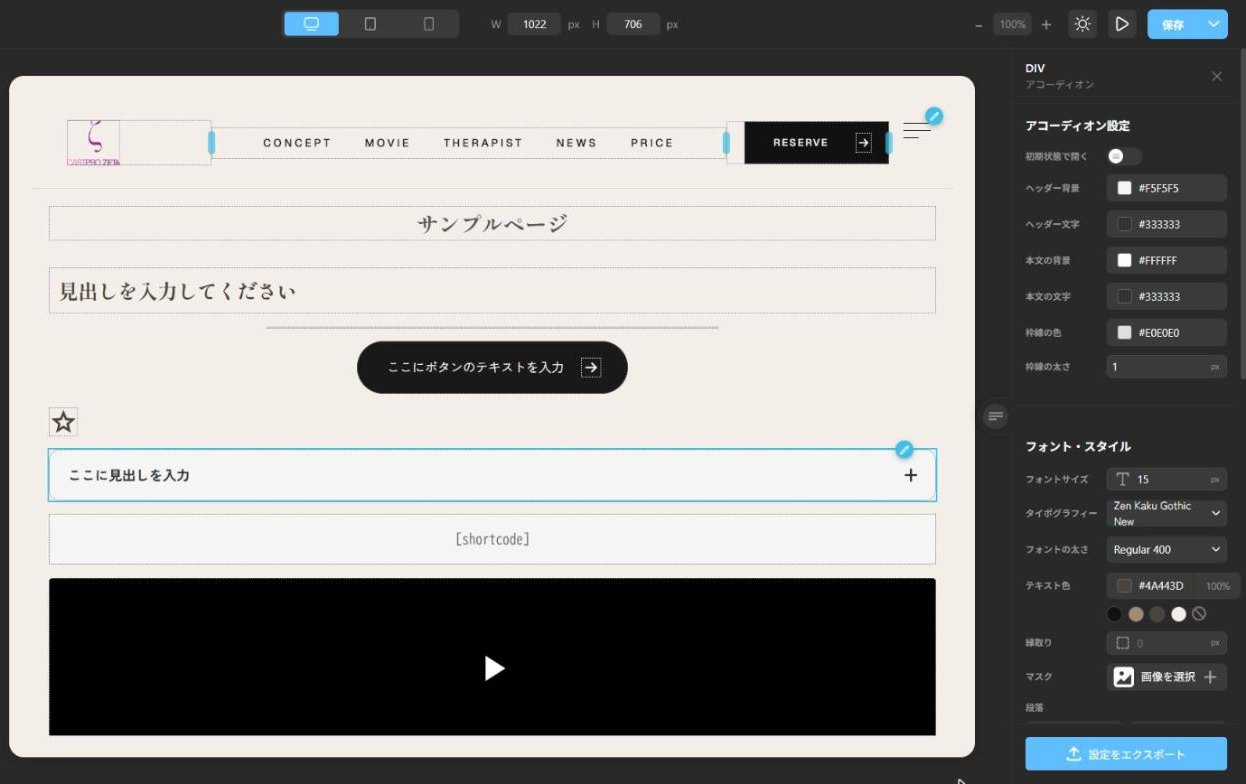Click the 縁取り value field
Screen dimensions: 1246x784
[x=1167, y=643]
